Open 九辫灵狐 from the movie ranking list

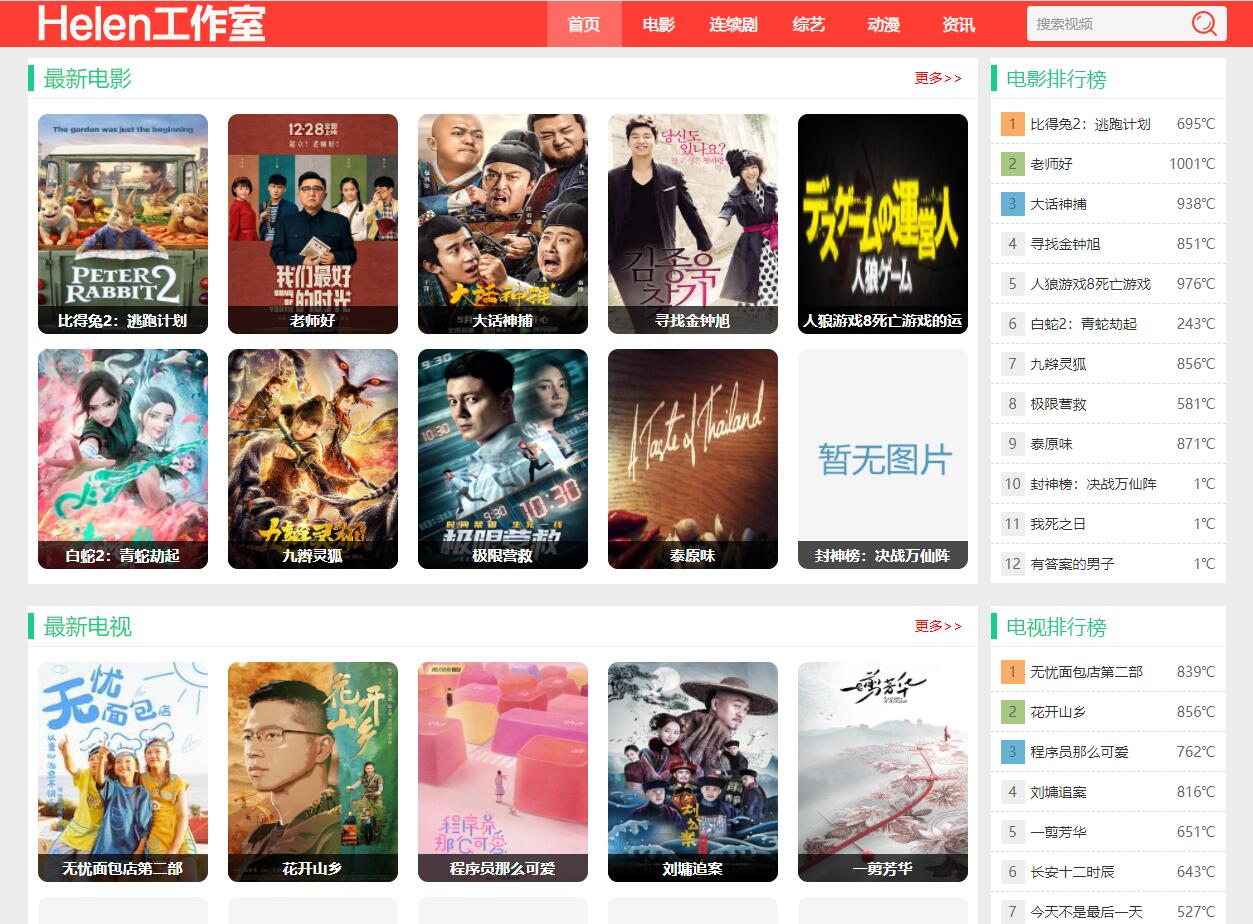1058,364
